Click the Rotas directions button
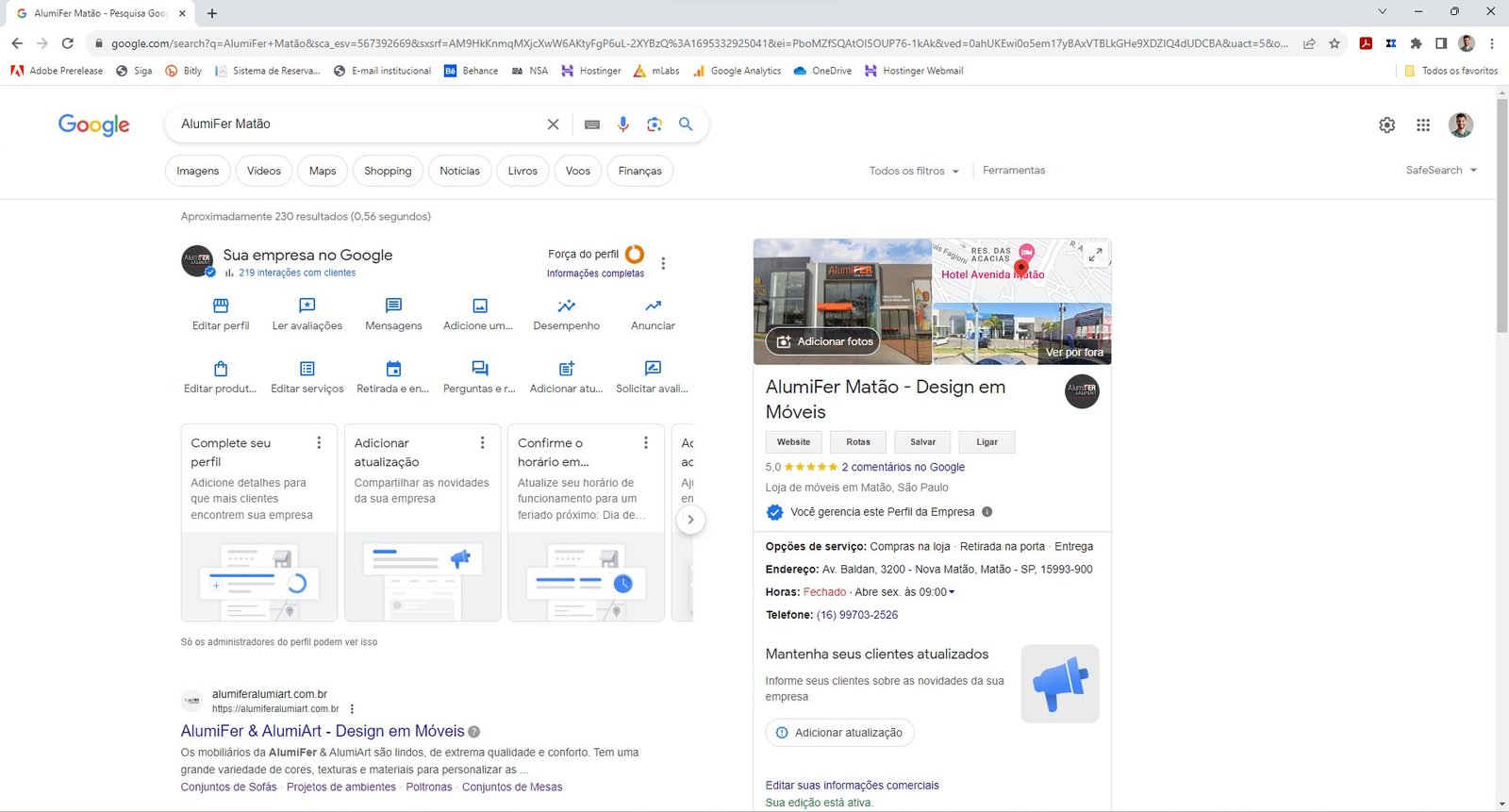The width and height of the screenshot is (1509, 812). point(858,442)
